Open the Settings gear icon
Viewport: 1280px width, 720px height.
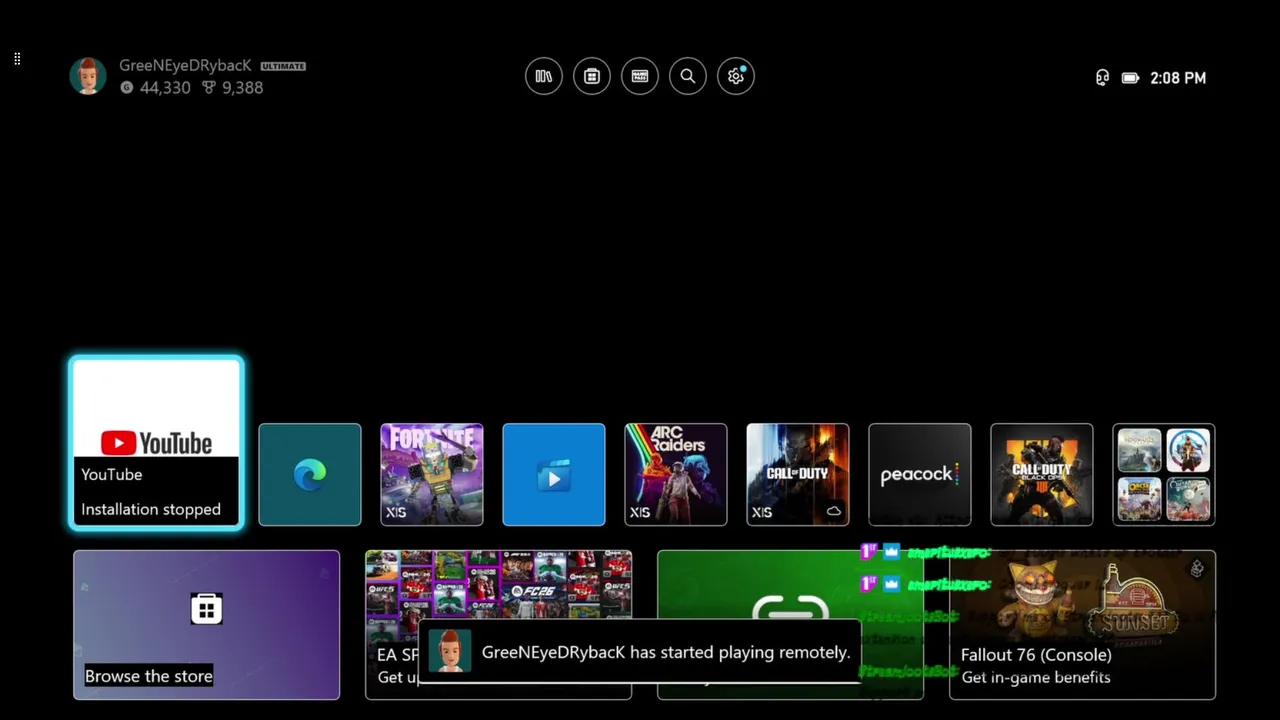[736, 76]
